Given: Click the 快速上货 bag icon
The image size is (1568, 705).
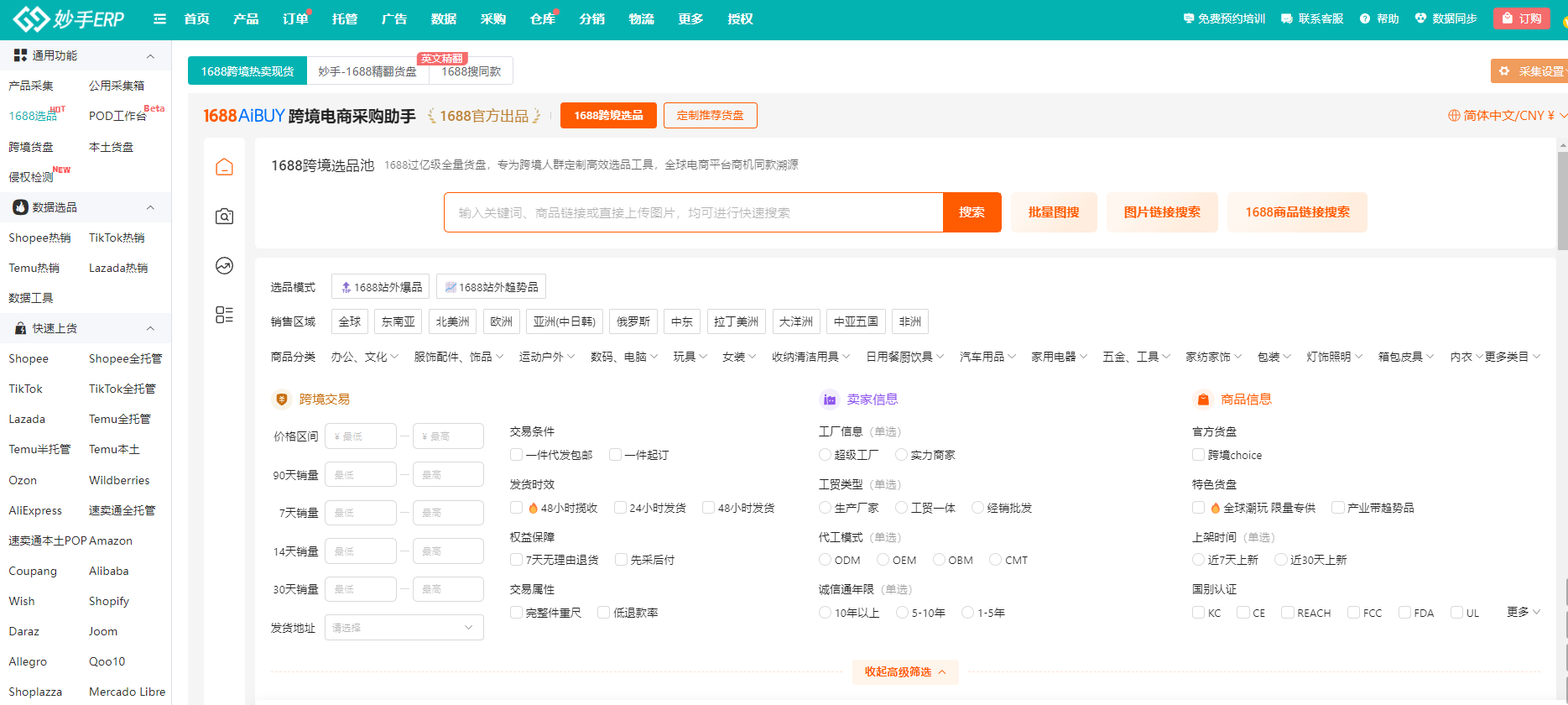Looking at the screenshot, I should click(20, 328).
